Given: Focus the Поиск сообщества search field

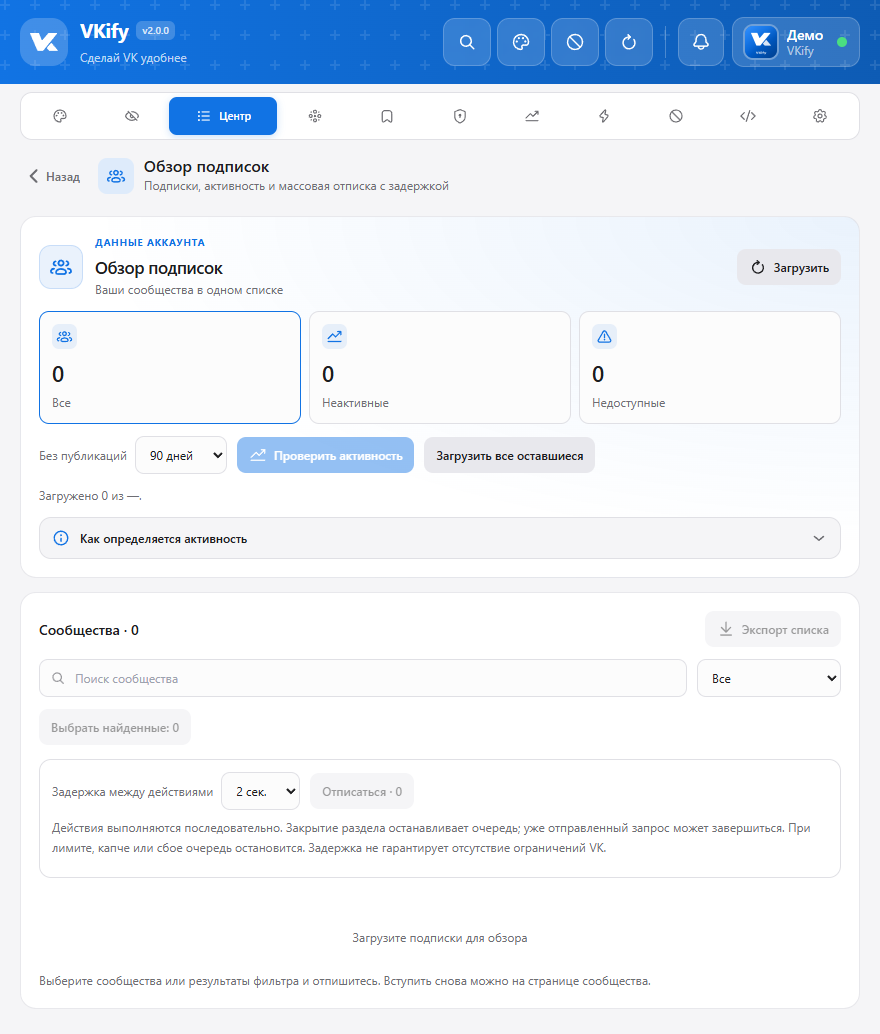Looking at the screenshot, I should click(363, 678).
